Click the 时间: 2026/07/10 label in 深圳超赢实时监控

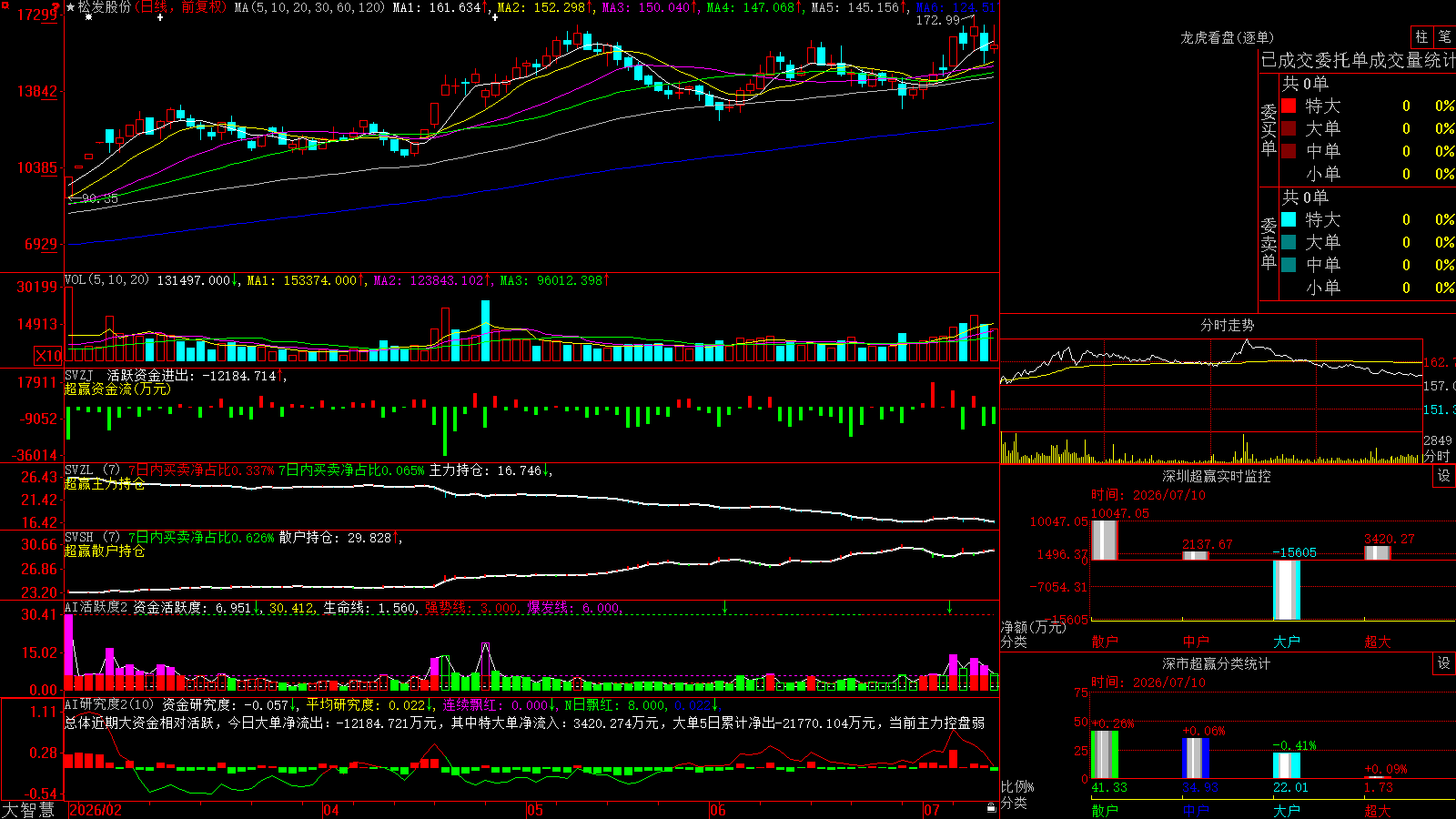pos(1148,495)
